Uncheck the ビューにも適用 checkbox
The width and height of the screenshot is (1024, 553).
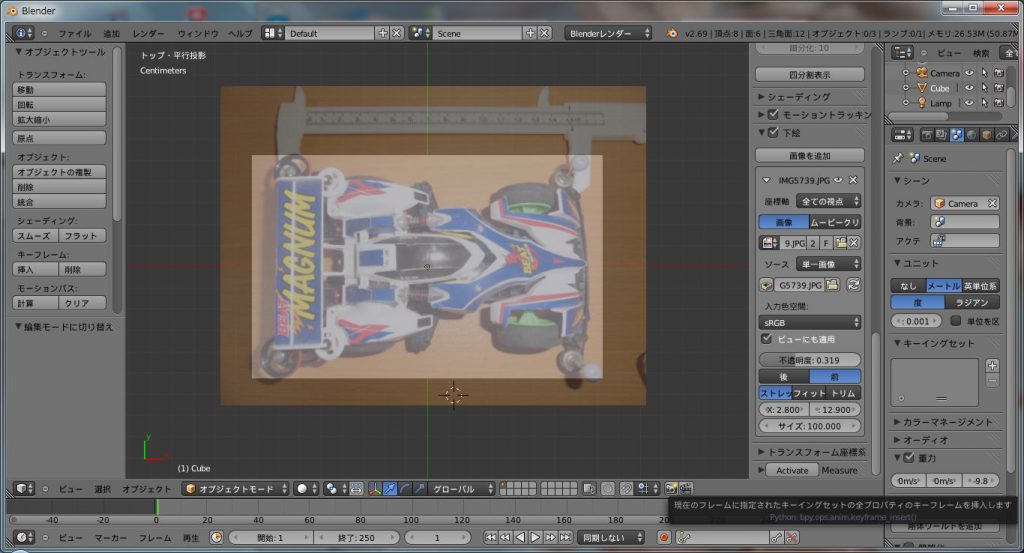click(x=767, y=339)
